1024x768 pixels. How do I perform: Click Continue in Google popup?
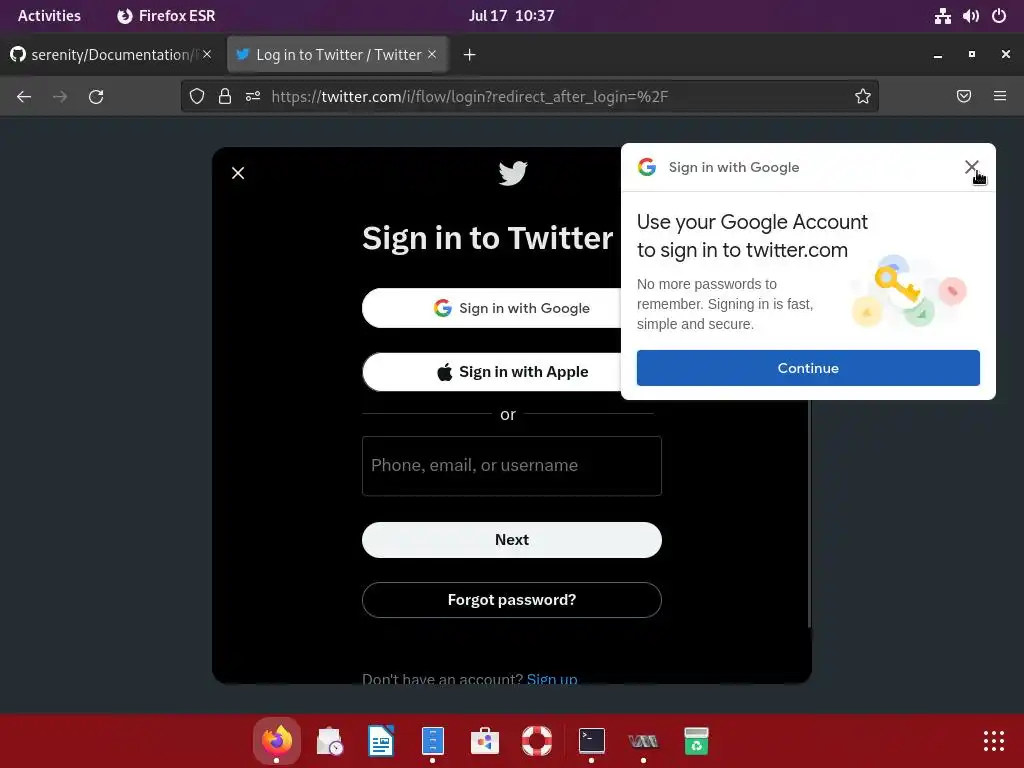pos(808,368)
